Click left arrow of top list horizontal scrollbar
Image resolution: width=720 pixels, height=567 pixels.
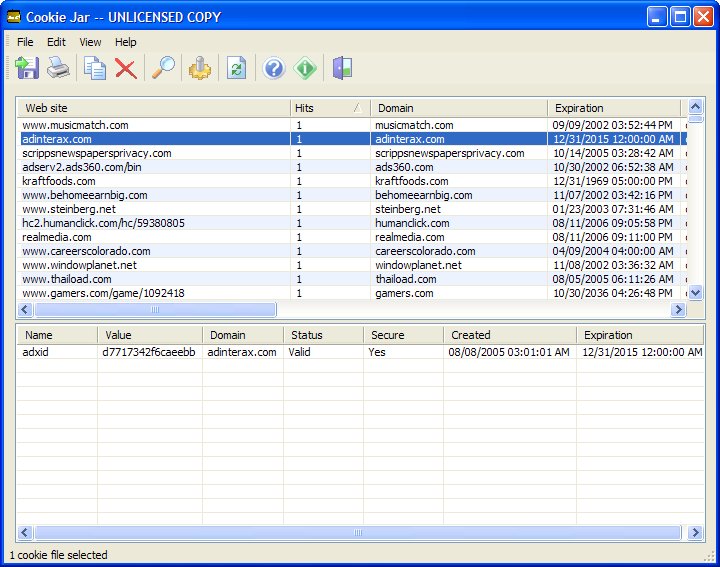tap(25, 309)
